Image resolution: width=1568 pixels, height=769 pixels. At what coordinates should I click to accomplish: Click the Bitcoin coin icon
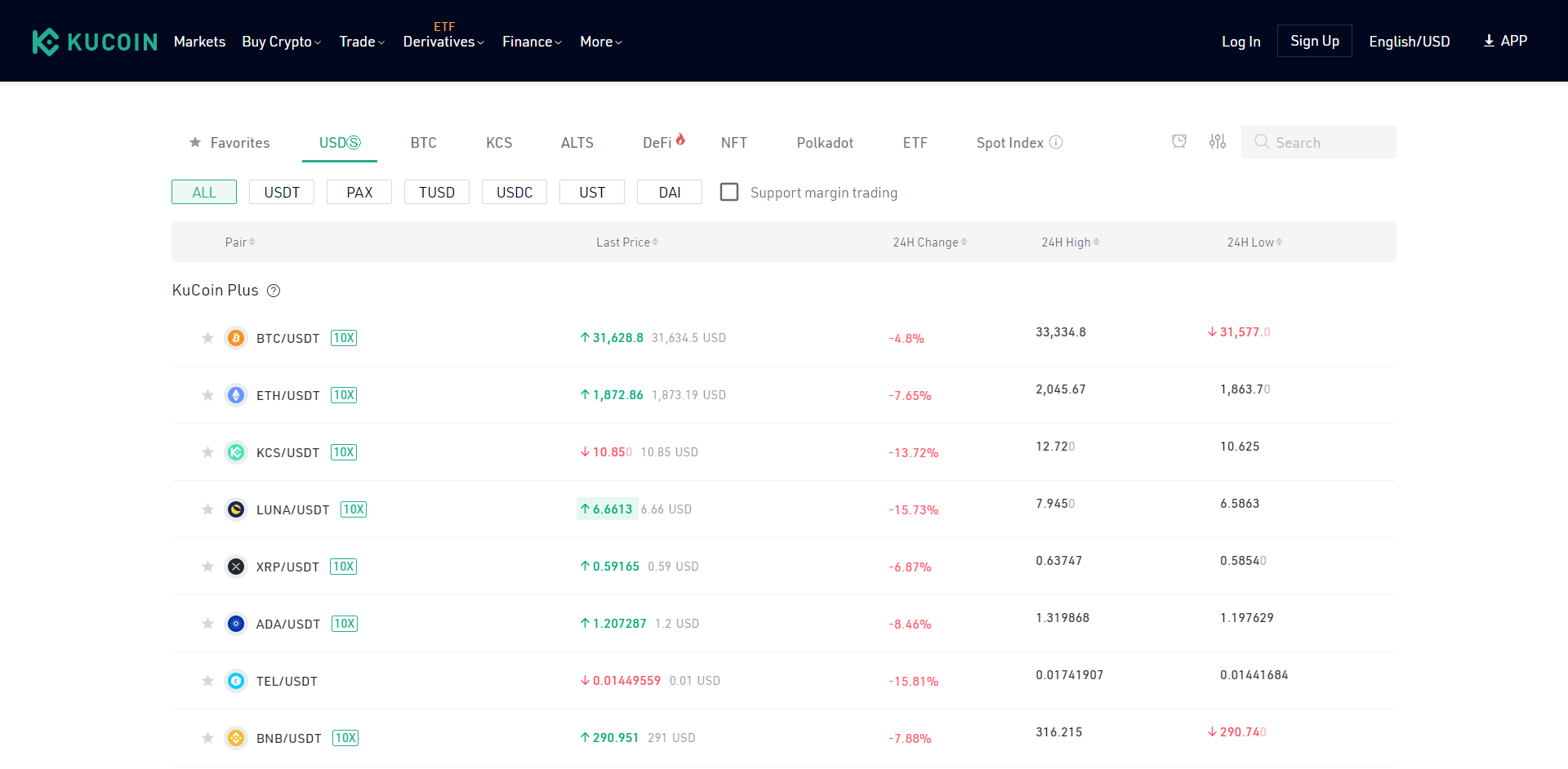click(x=236, y=338)
